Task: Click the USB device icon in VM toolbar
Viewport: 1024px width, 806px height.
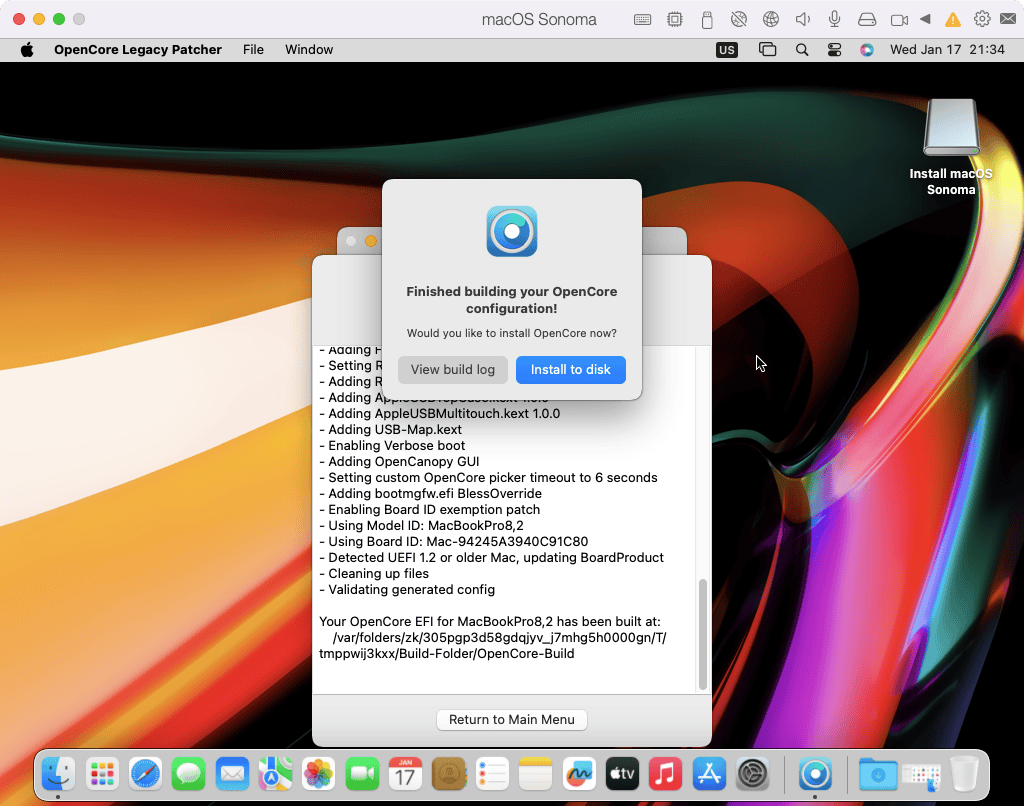Action: [x=707, y=19]
